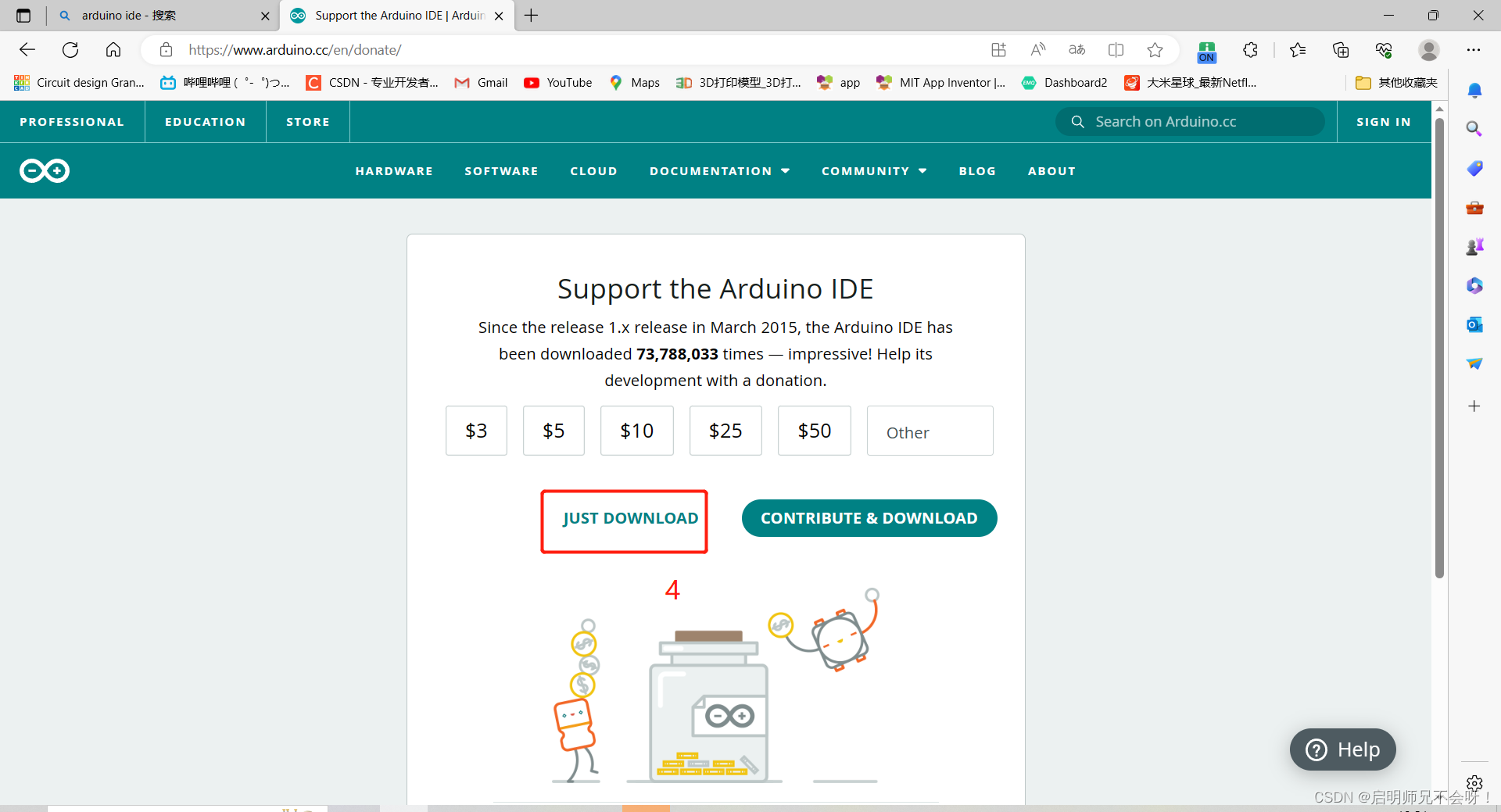Open the sidebar paper plane Drop icon
This screenshot has height=812, width=1501.
coord(1474,363)
